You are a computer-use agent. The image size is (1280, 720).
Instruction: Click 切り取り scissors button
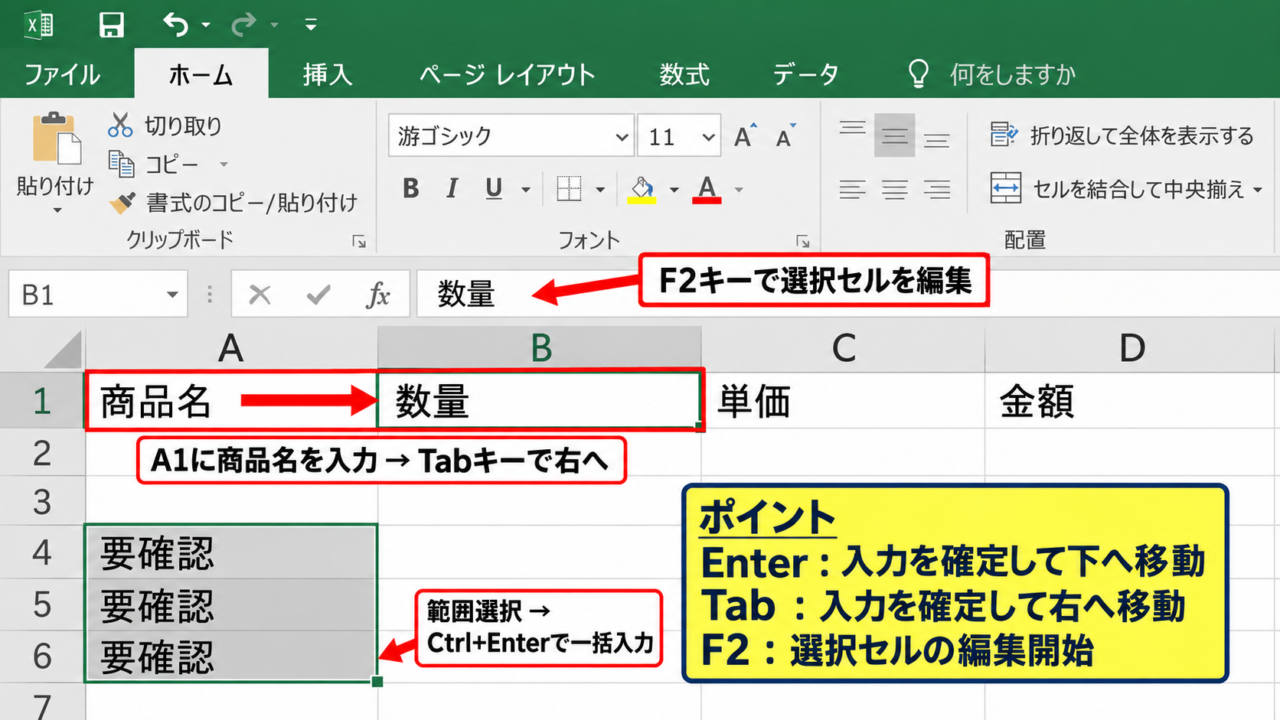165,126
